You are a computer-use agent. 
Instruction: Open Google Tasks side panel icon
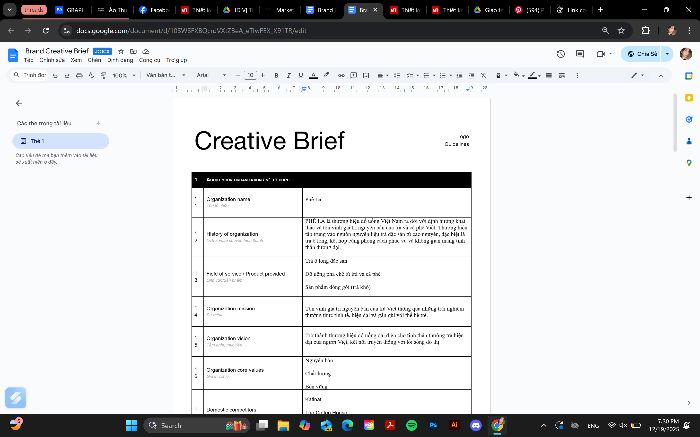[x=689, y=119]
